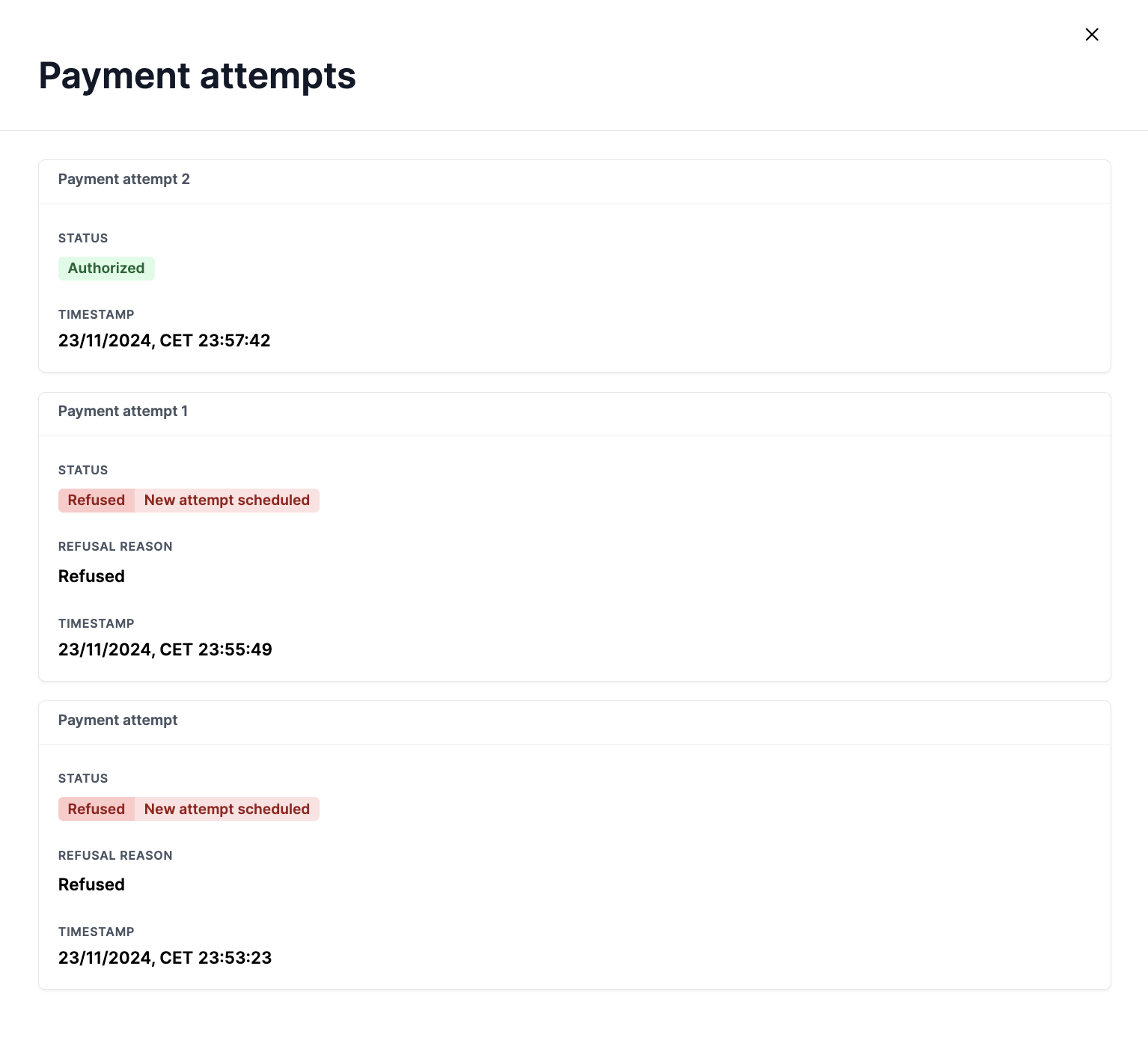Click STATUS label in Payment attempt 1

click(x=83, y=471)
